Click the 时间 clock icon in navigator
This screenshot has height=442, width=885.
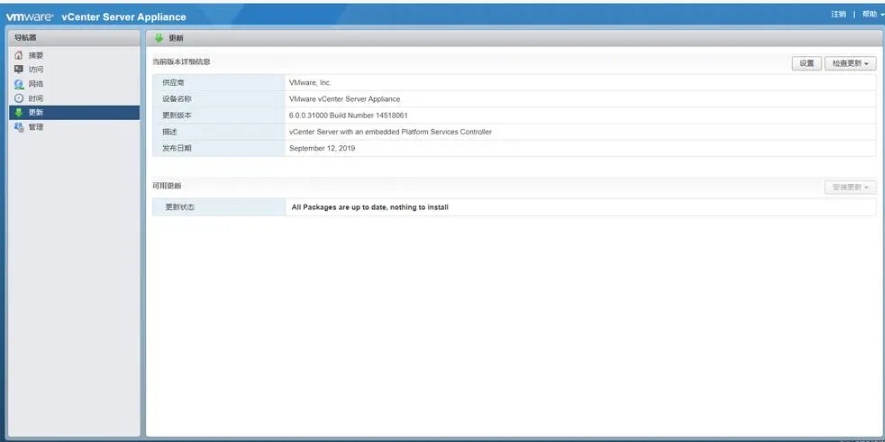point(19,98)
